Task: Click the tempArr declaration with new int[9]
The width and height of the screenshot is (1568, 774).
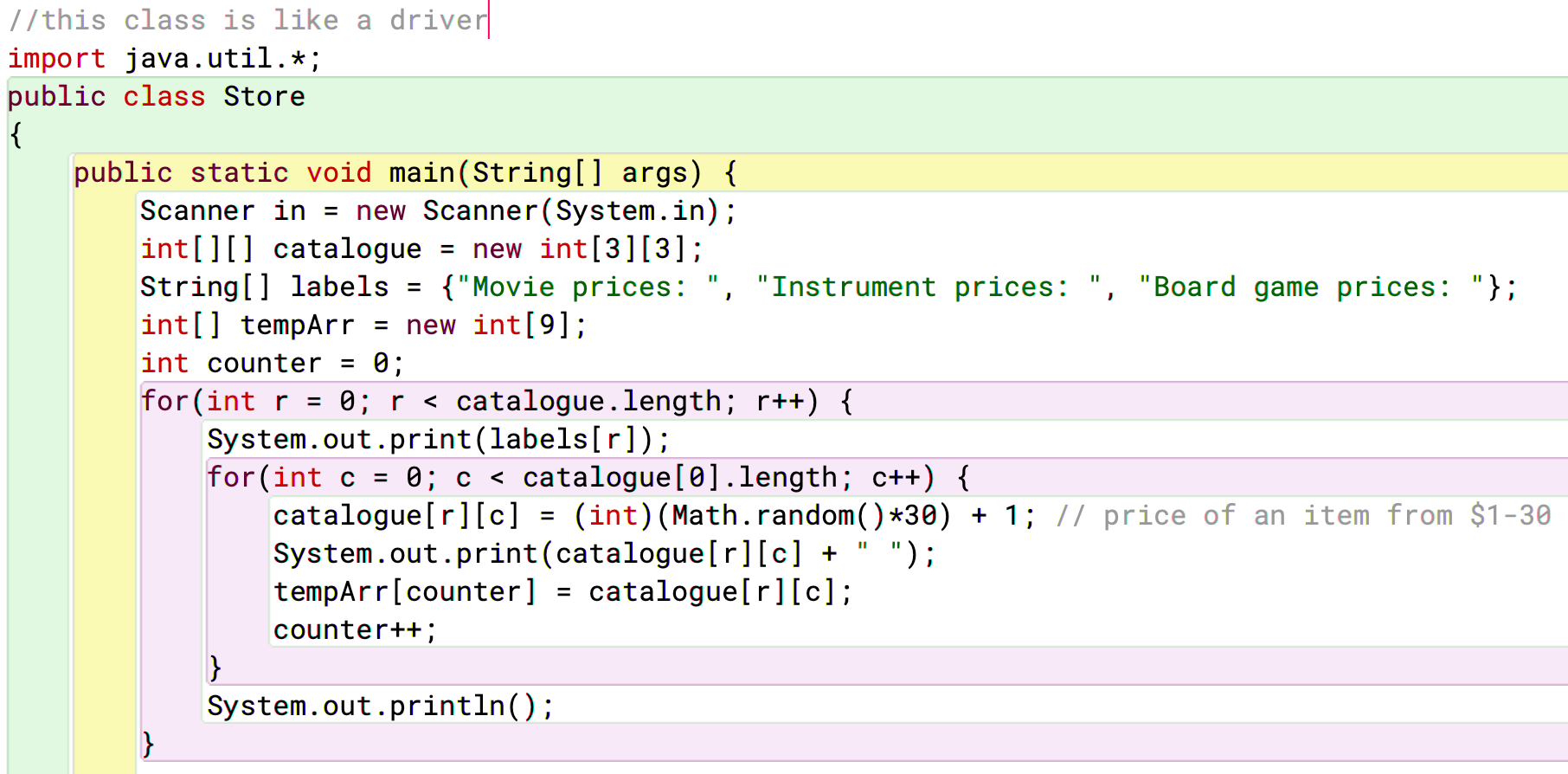Action: (x=363, y=326)
